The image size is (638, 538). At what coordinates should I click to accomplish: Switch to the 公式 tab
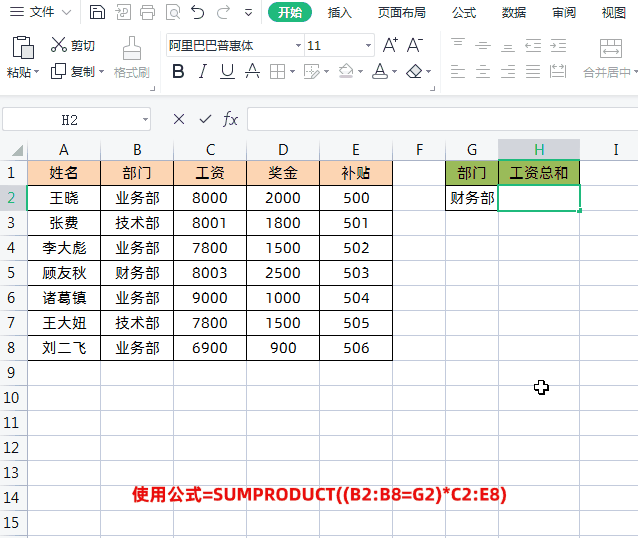464,13
